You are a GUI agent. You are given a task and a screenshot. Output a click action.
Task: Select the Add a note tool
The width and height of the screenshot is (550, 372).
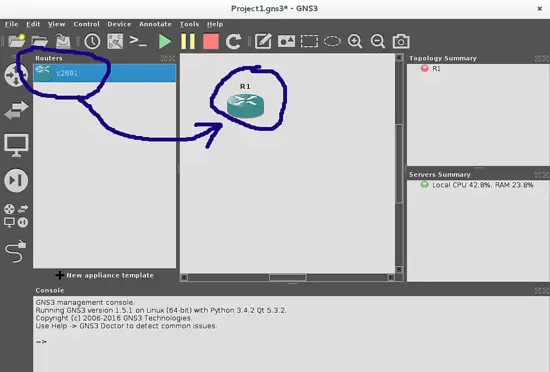click(x=263, y=41)
